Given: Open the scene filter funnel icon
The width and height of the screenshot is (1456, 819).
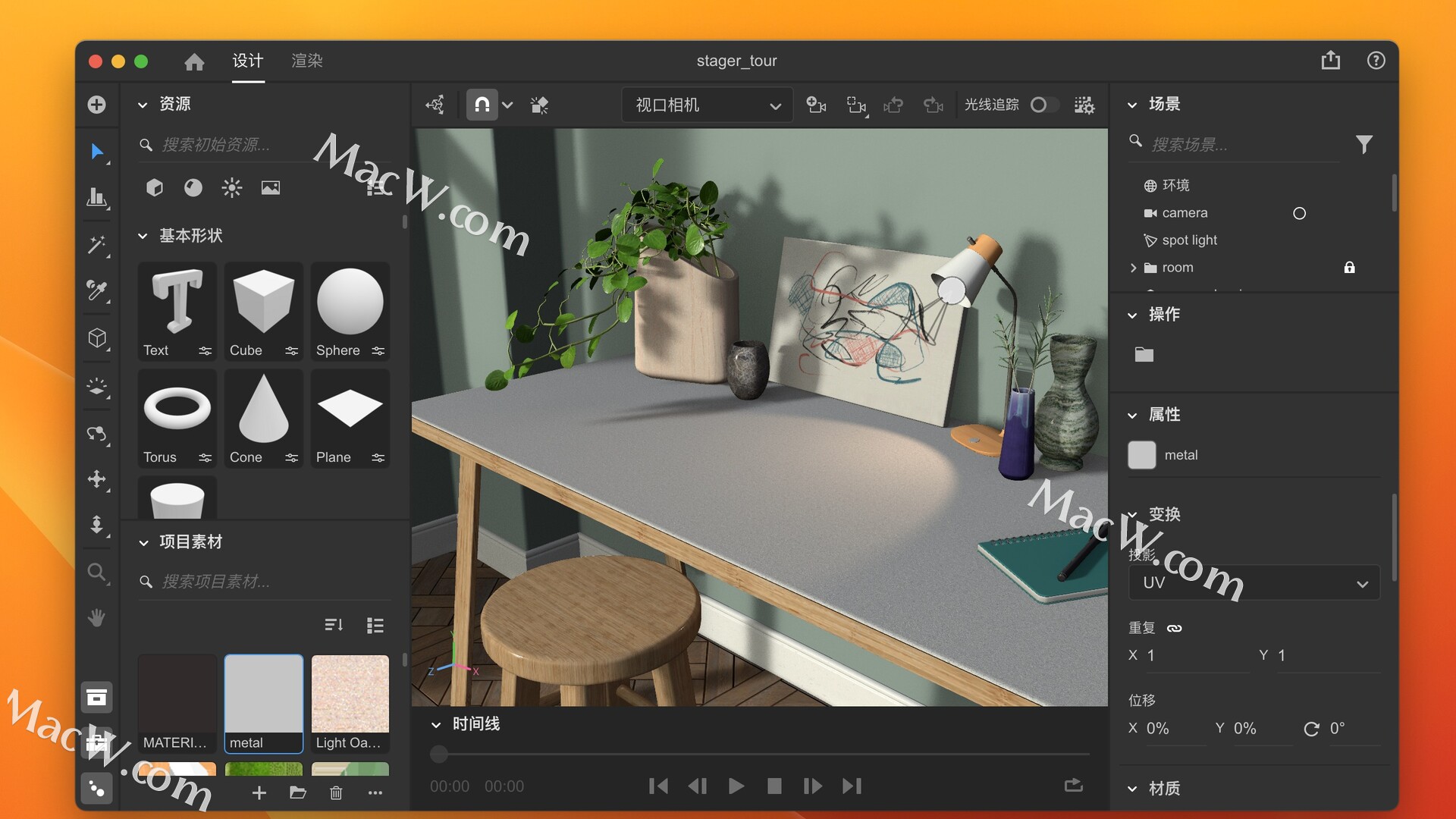Looking at the screenshot, I should [1364, 144].
